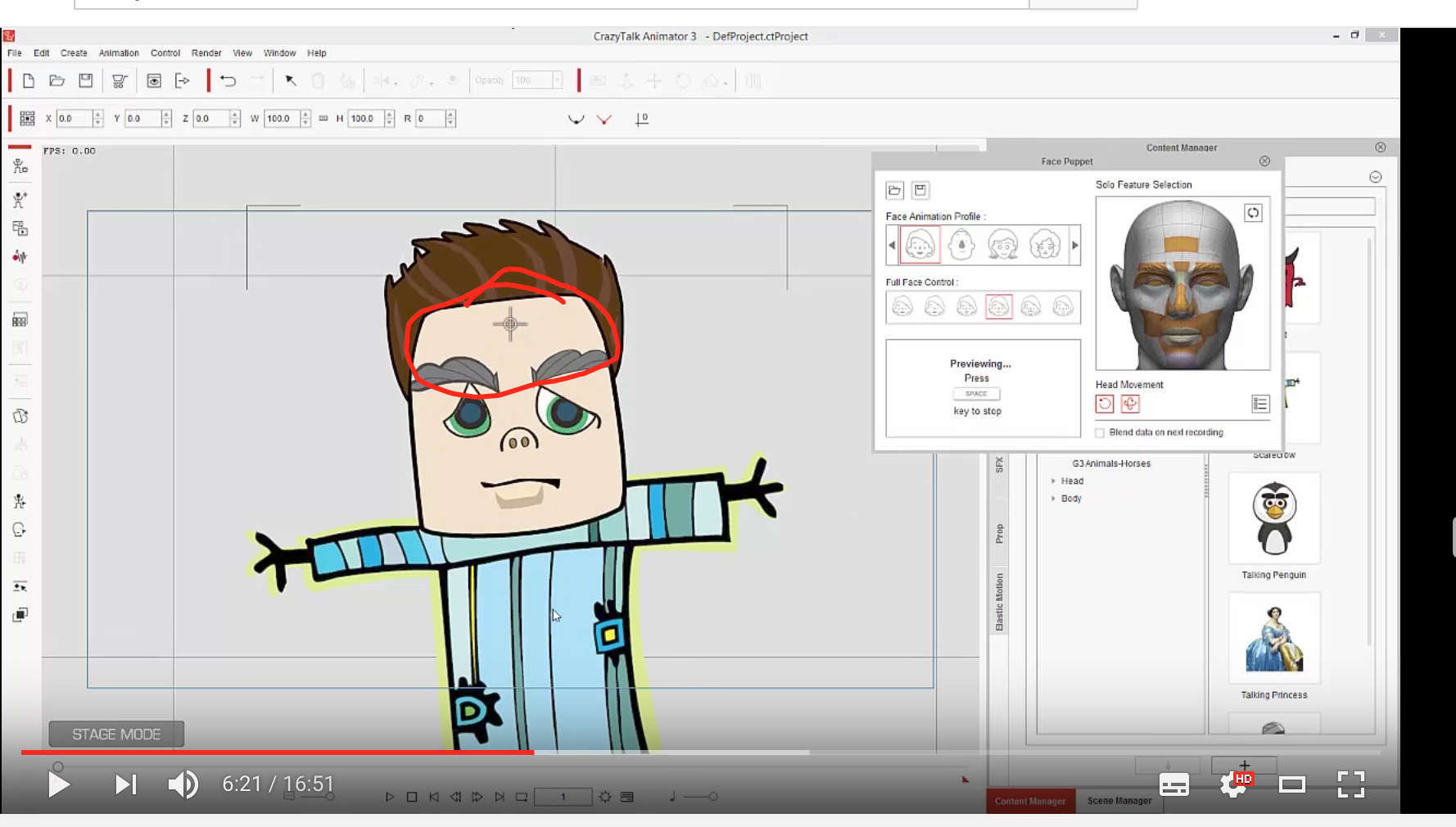This screenshot has height=827, width=1456.
Task: Open a project with the top toolbar folder icon
Action: pos(57,80)
